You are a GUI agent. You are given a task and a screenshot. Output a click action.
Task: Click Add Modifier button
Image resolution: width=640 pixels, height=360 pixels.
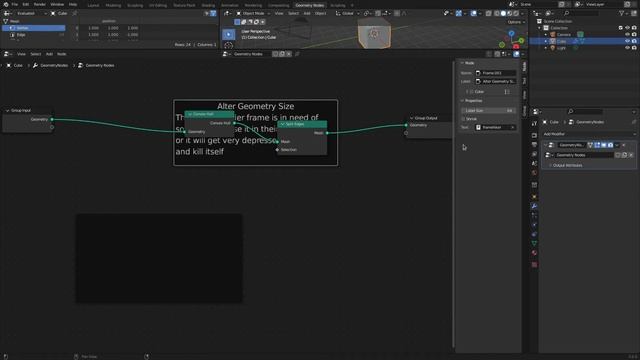point(589,134)
